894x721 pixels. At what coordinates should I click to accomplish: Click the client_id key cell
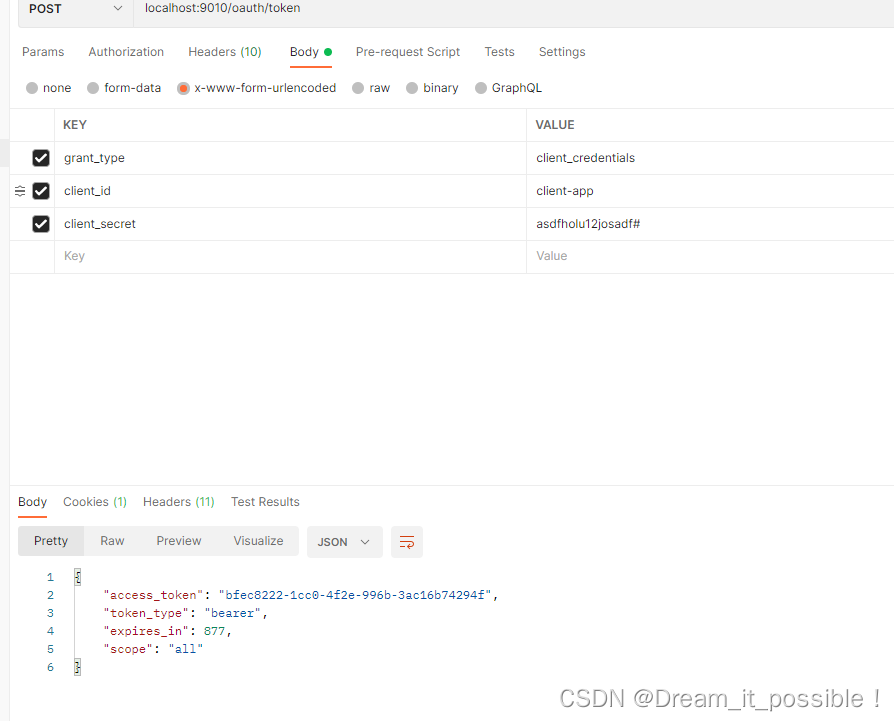(290, 191)
